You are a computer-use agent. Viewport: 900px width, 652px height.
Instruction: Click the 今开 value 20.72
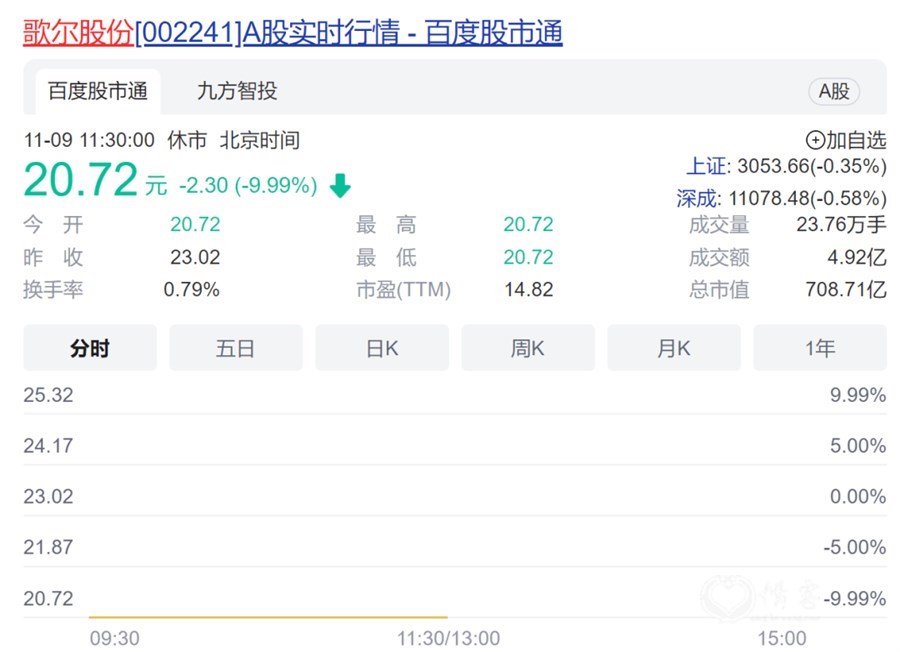(195, 224)
